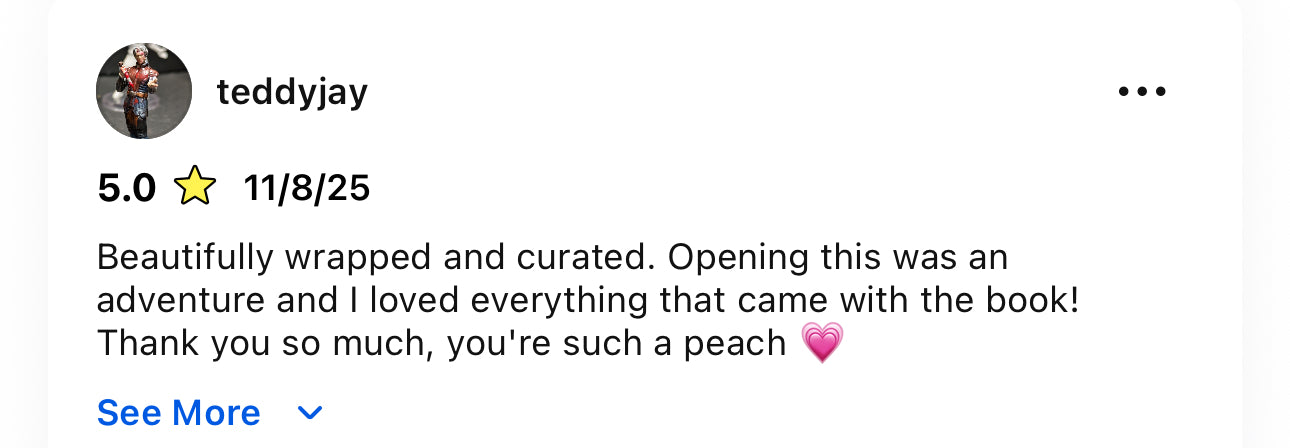
Task: Click the 11/8/25 review date
Action: tap(307, 187)
